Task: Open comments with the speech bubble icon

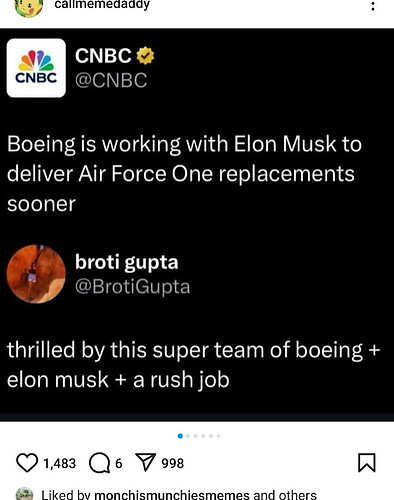Action: 99,463
